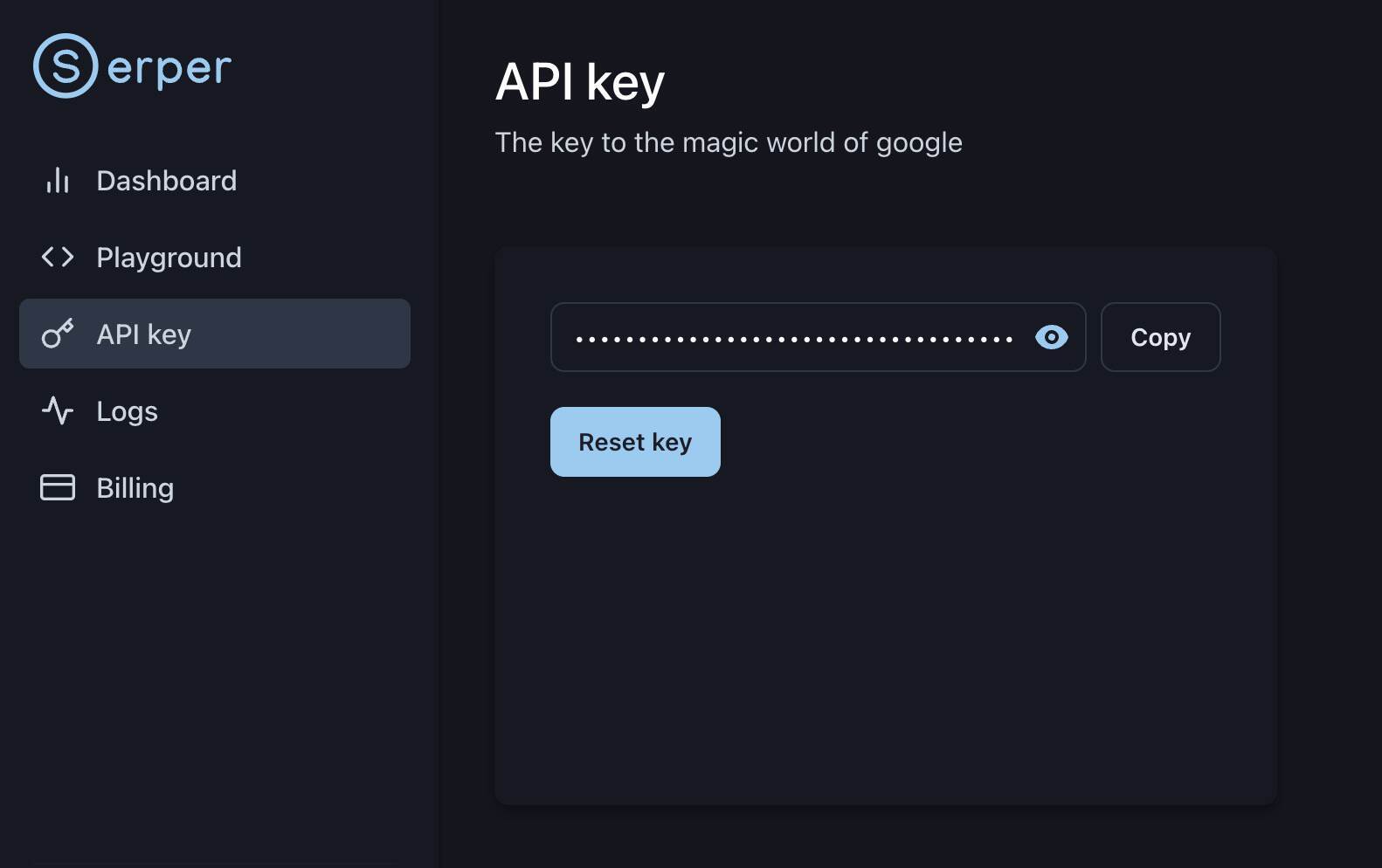Screen dimensions: 1382x868
Task: Click the dotted hidden key characters
Action: 793,339
